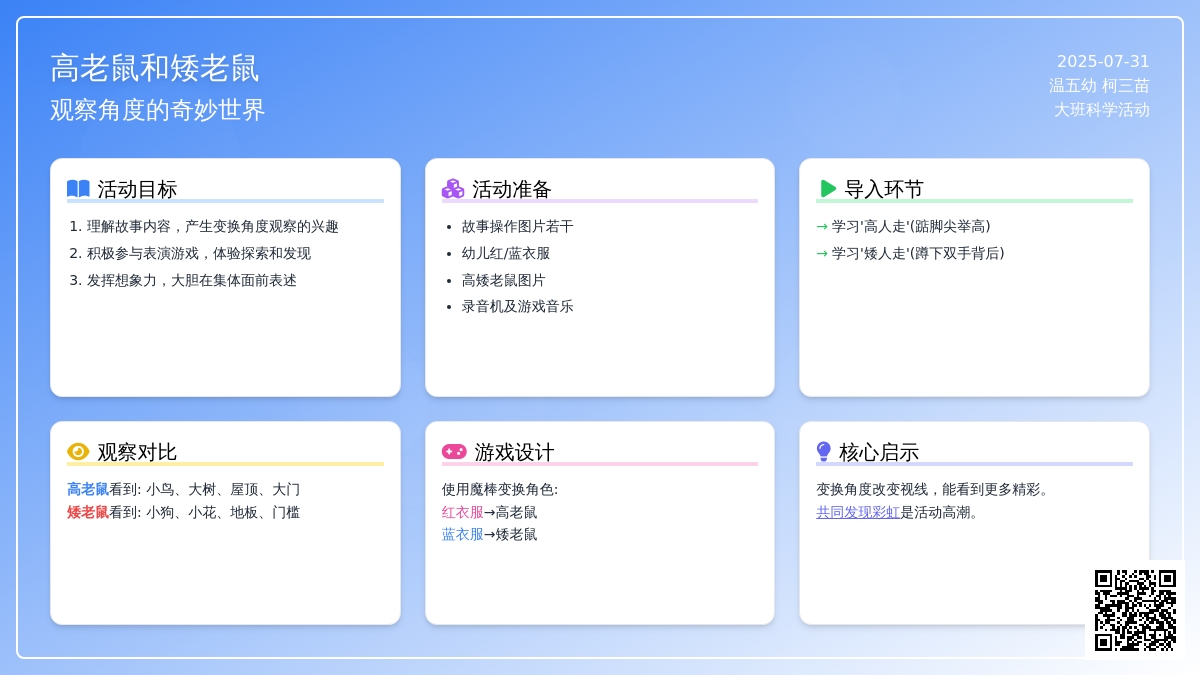Click the bullet 高矮老鼠图片
This screenshot has width=1200, height=675.
[x=504, y=280]
